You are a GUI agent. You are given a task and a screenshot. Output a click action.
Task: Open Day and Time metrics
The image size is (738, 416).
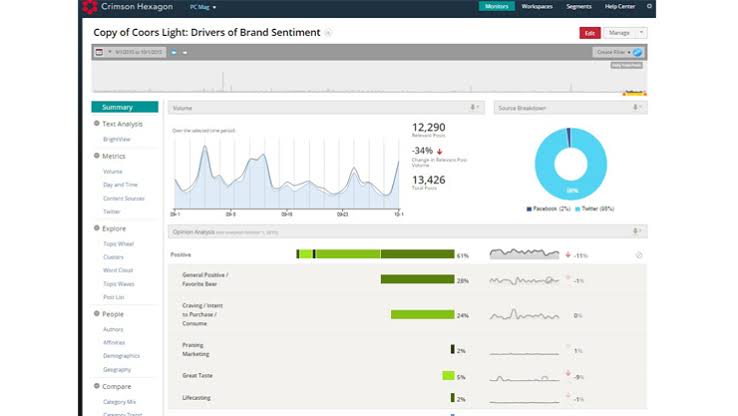(x=120, y=185)
